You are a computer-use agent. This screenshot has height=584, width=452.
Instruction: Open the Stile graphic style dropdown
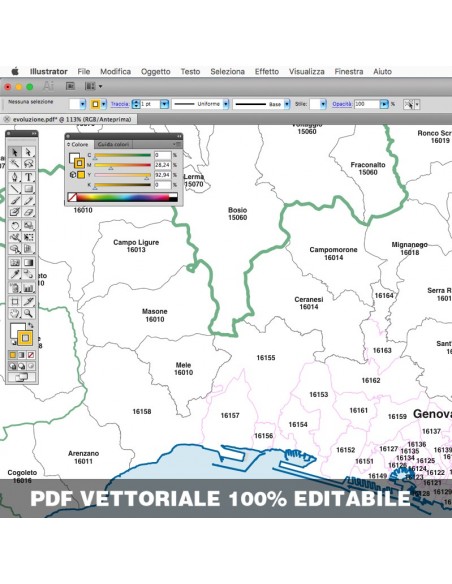click(323, 104)
